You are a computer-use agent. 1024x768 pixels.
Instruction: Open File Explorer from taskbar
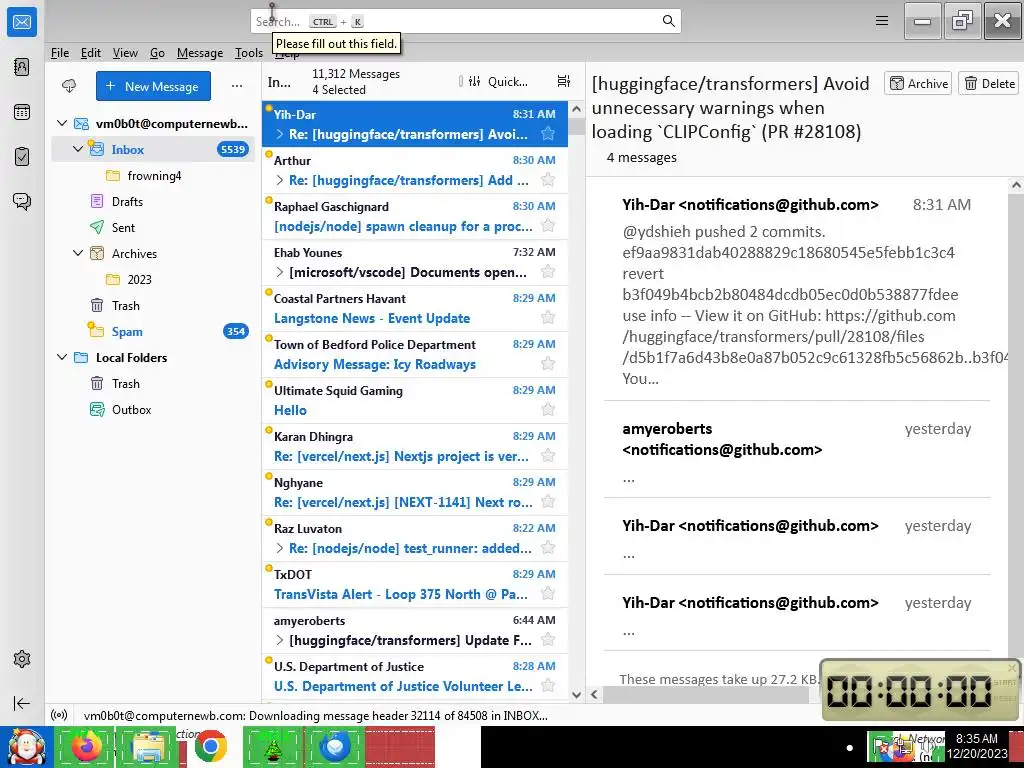(149, 747)
